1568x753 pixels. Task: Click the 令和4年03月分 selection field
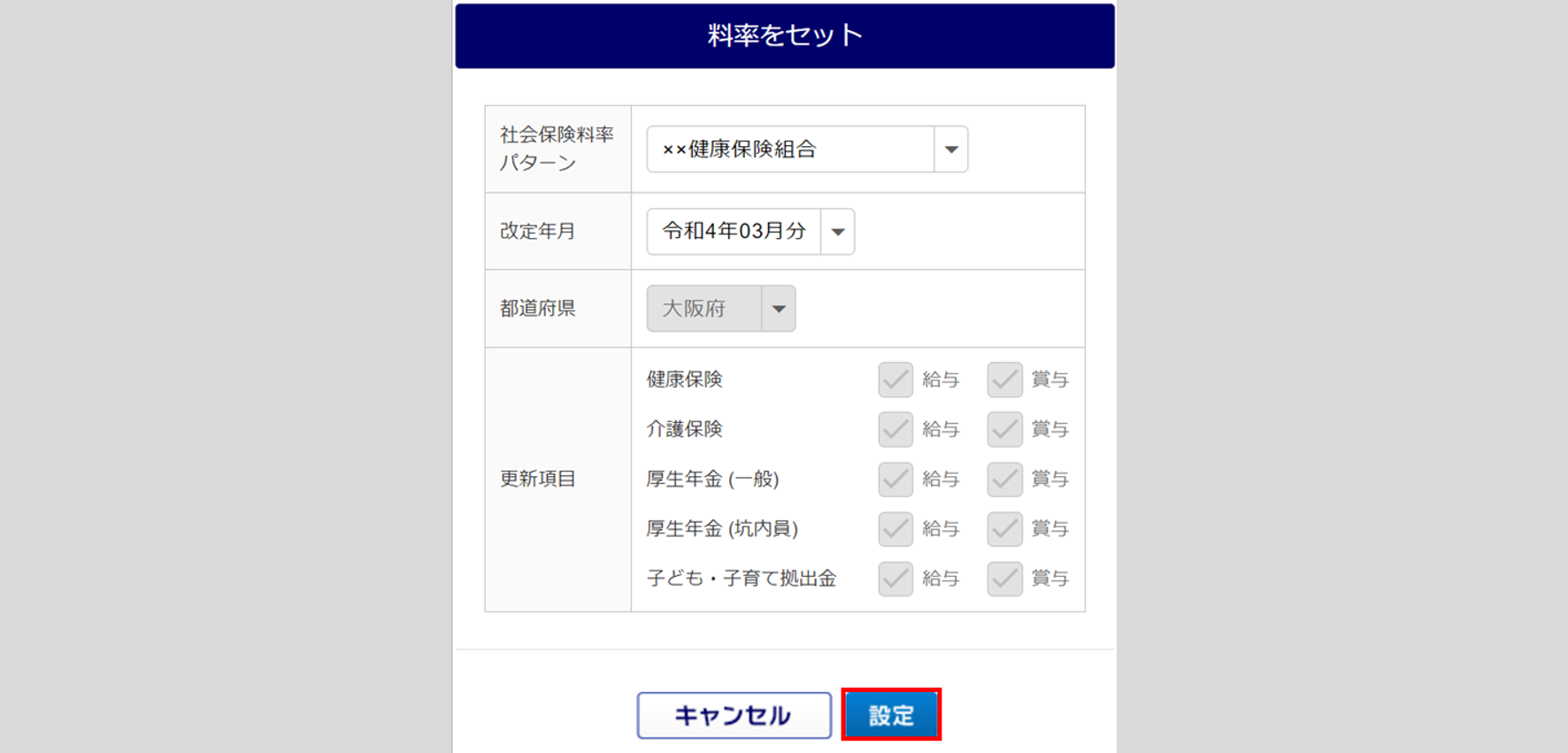click(734, 232)
